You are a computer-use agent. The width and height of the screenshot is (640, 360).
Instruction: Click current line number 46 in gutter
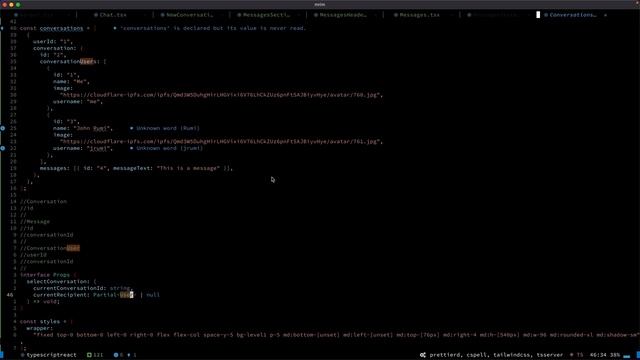(10, 295)
